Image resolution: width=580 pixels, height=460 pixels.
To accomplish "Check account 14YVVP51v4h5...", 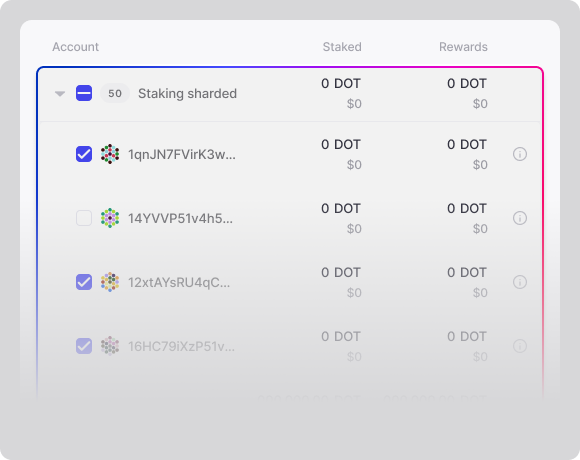I will [84, 218].
